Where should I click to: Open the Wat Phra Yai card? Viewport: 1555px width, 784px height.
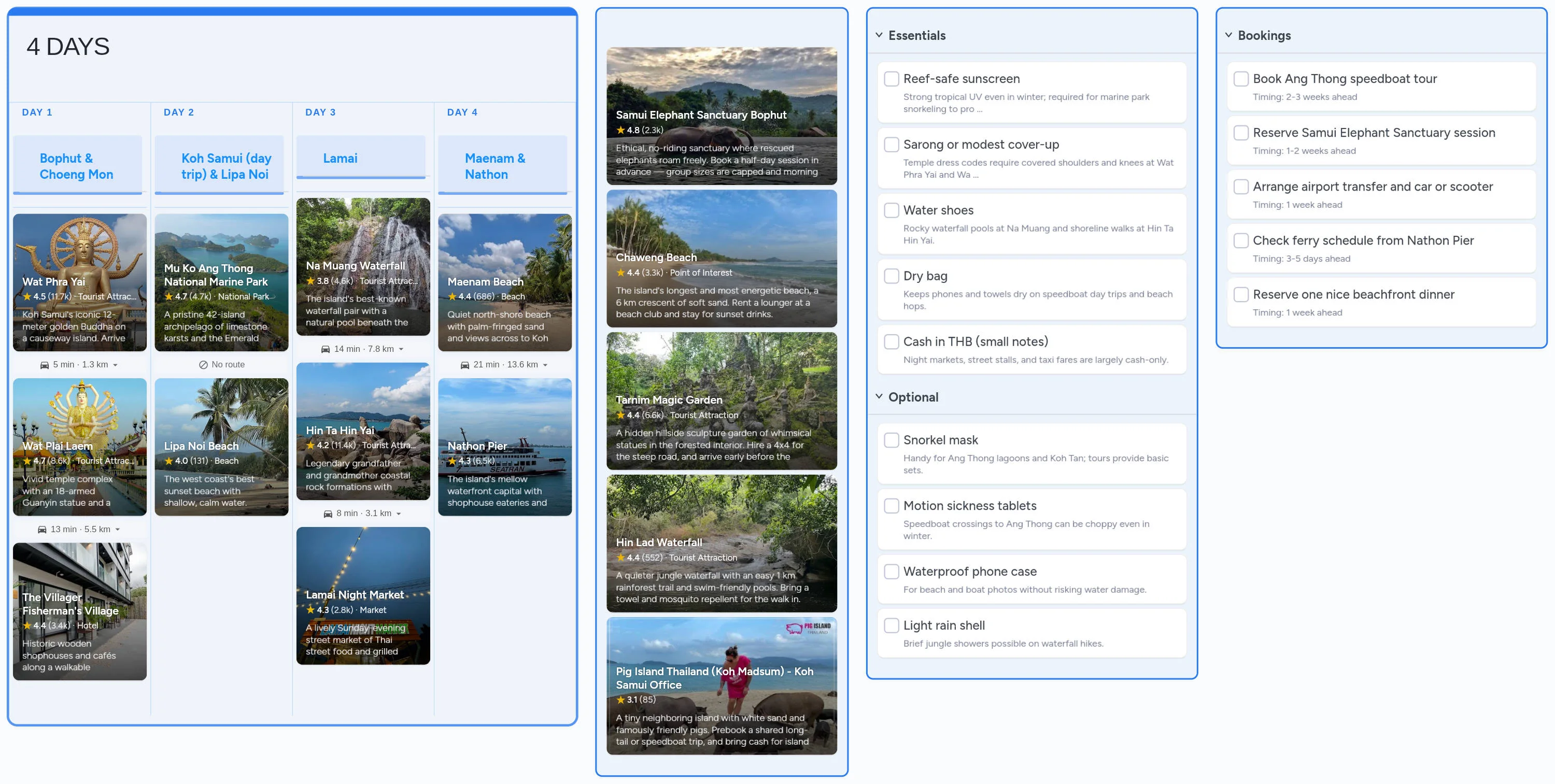(80, 282)
